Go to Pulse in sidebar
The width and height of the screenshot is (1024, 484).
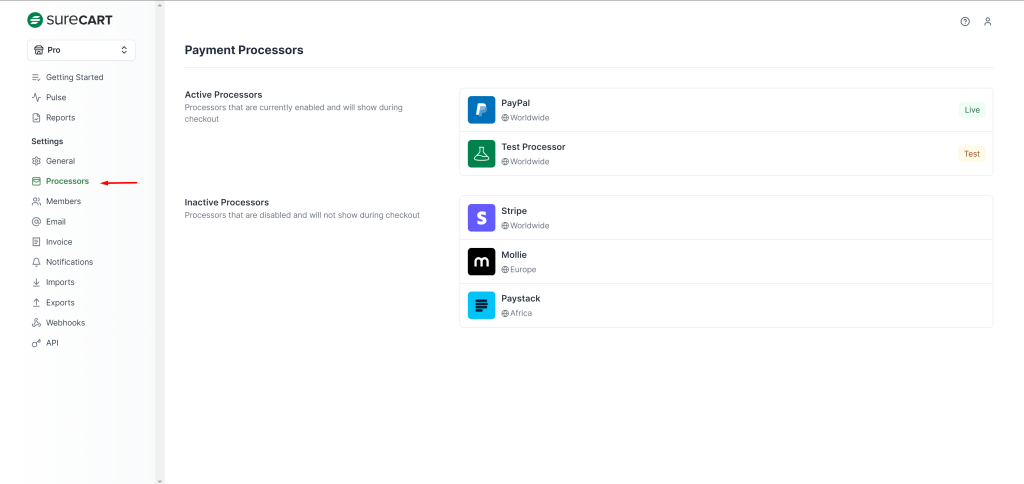click(x=56, y=97)
